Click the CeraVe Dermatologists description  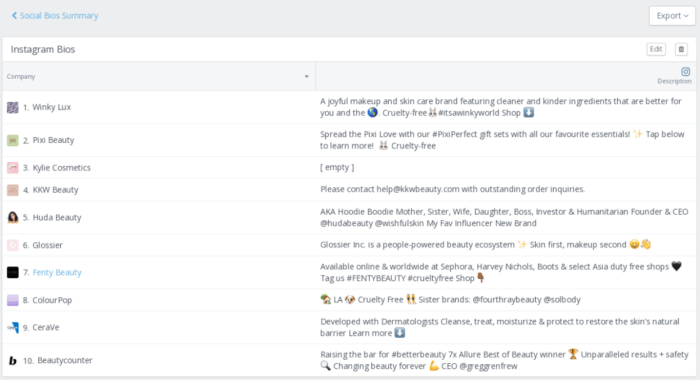click(500, 327)
